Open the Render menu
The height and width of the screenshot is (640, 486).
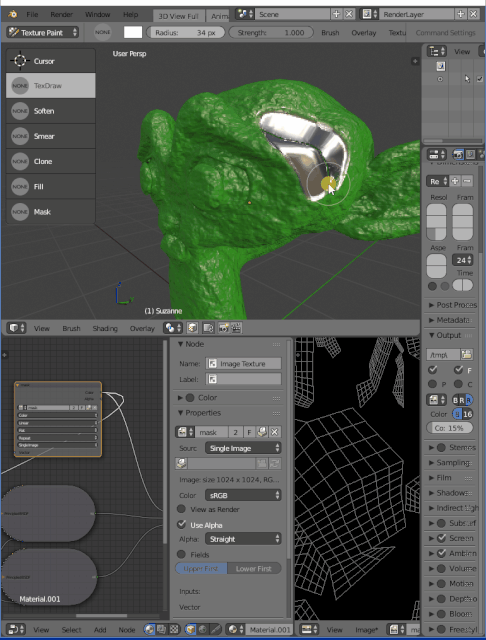[62, 14]
